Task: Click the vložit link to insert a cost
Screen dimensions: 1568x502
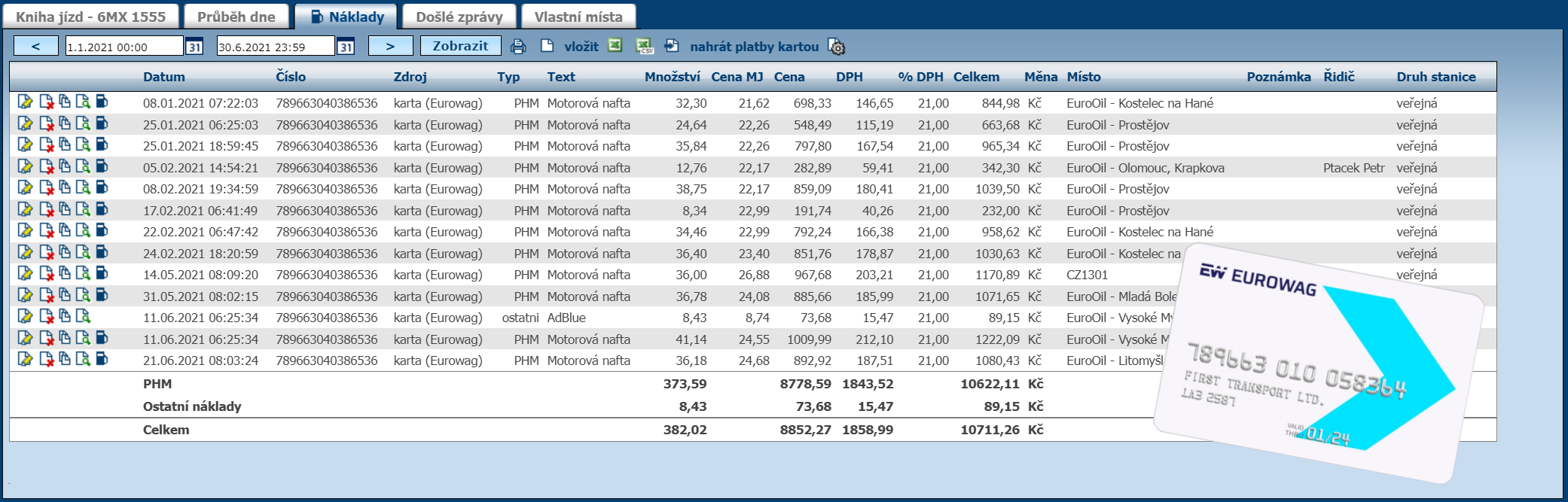Action: [x=581, y=47]
